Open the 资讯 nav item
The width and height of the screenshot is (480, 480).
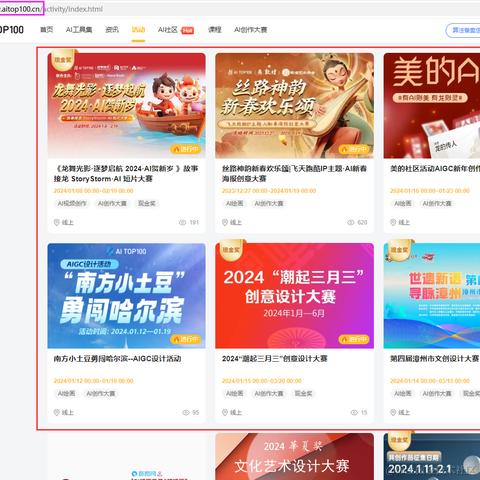[112, 30]
